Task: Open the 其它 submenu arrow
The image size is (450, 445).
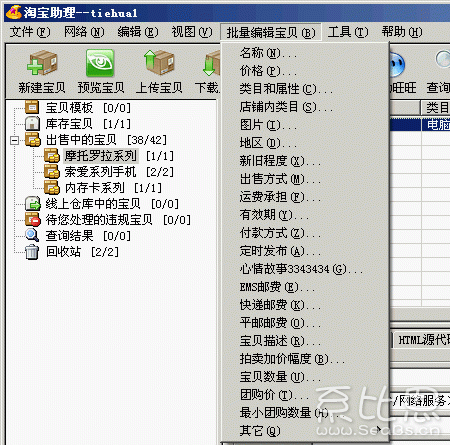Action: coord(379,429)
